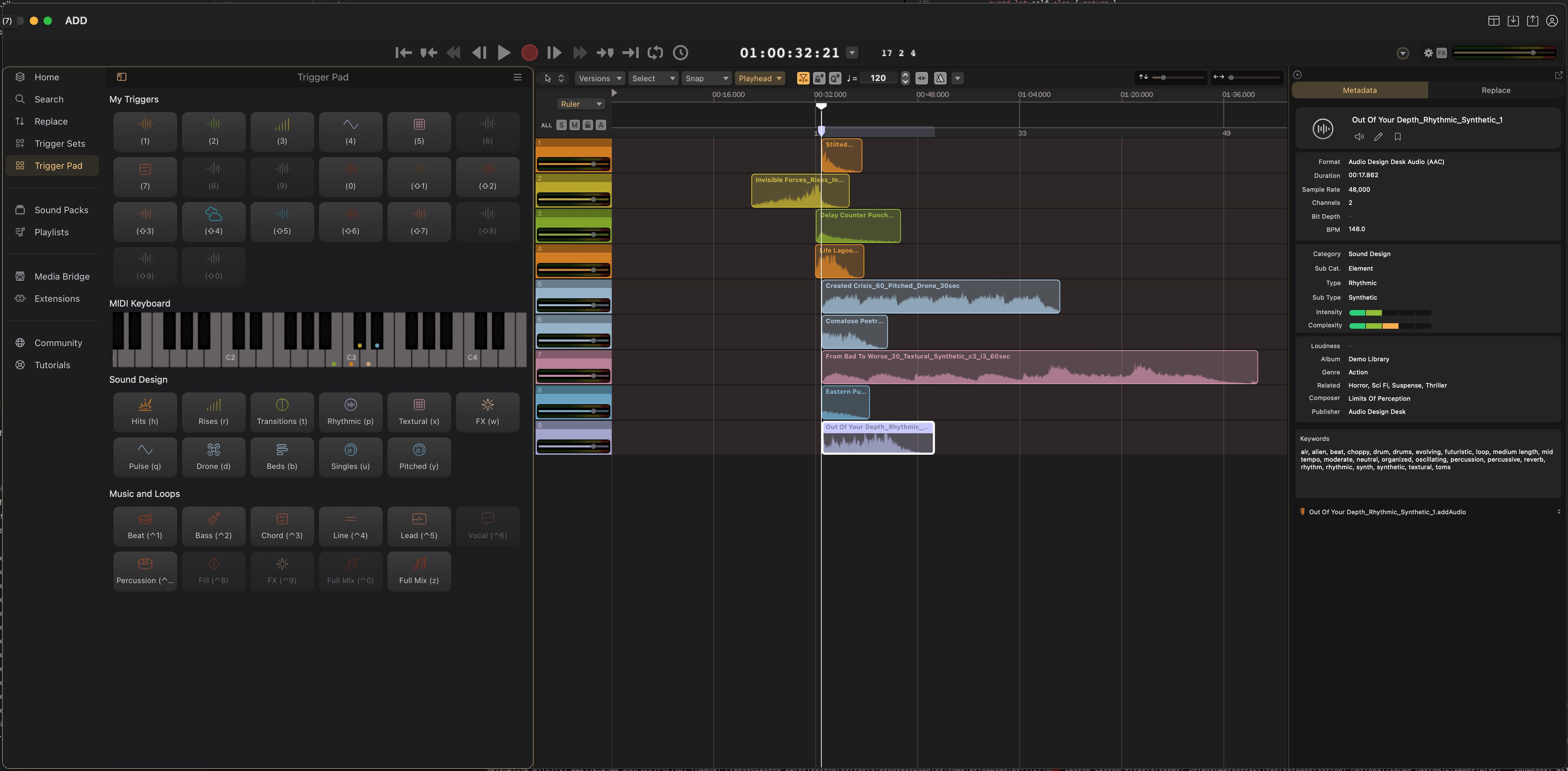Open the Versions dropdown
Image resolution: width=1568 pixels, height=771 pixels.
pyautogui.click(x=600, y=78)
